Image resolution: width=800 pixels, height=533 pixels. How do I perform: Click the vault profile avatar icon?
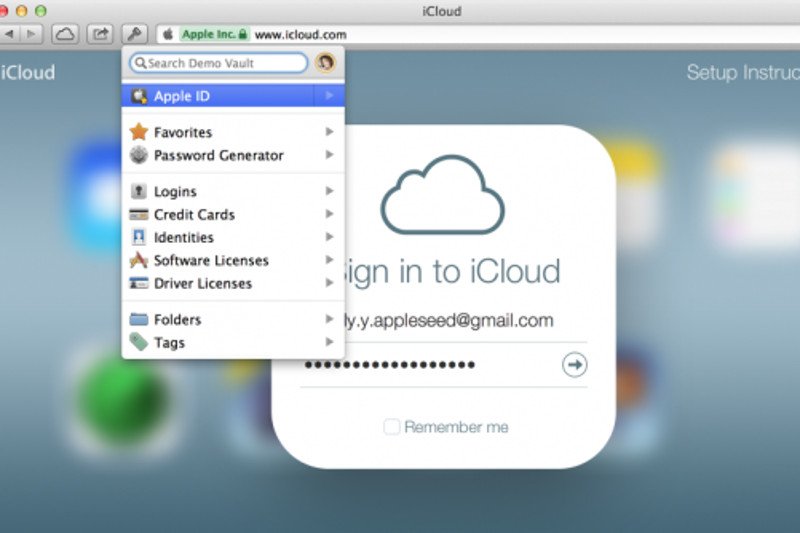point(325,63)
